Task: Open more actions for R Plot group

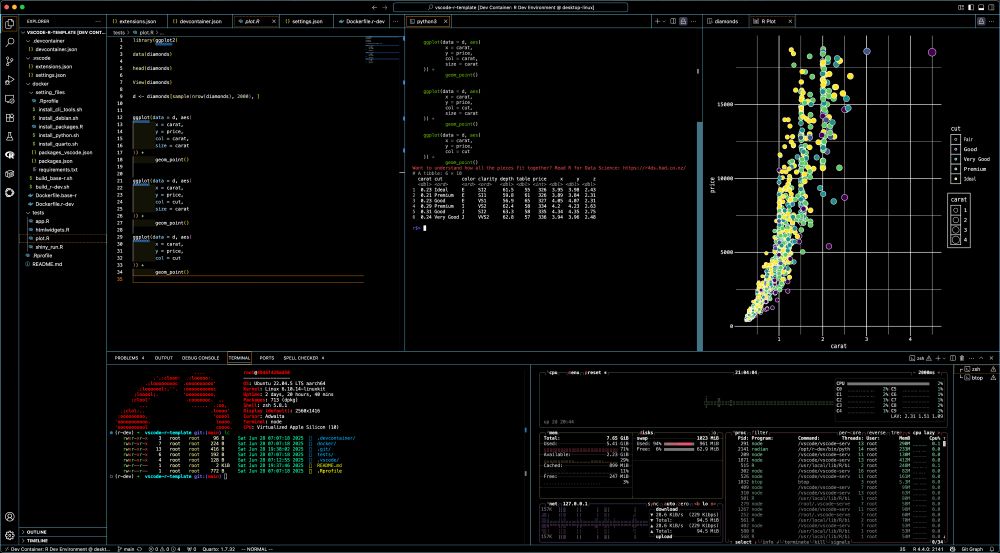Action: 992,21
